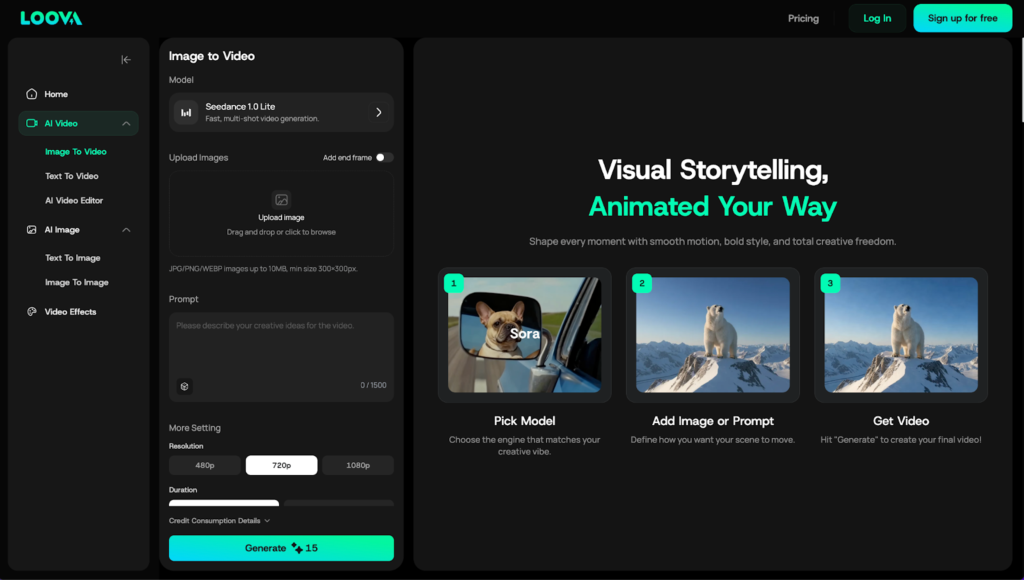The width and height of the screenshot is (1024, 580).
Task: Click the Generate button
Action: tap(281, 548)
